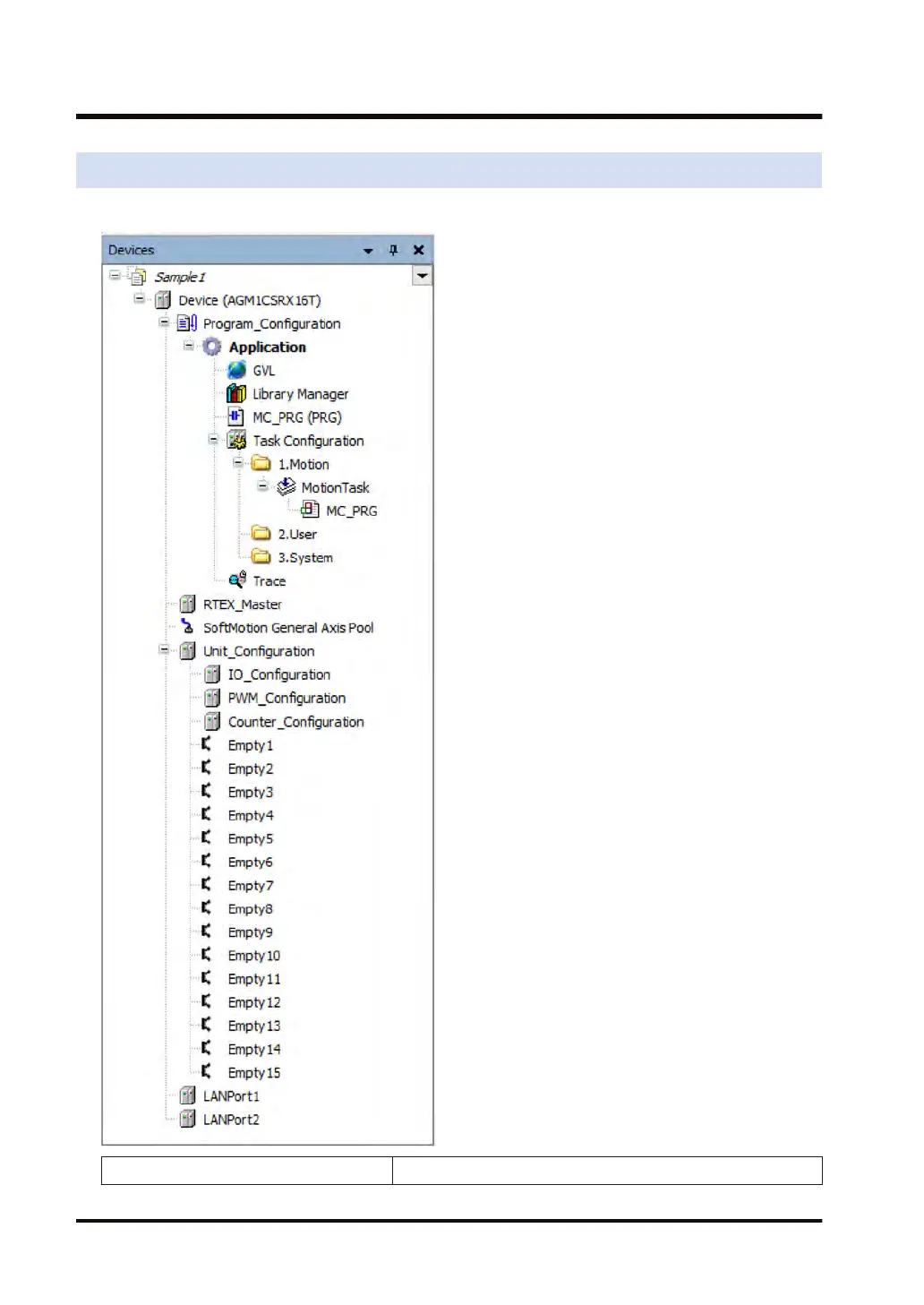
Task: Click the Sample1 project icon
Action: [x=139, y=277]
